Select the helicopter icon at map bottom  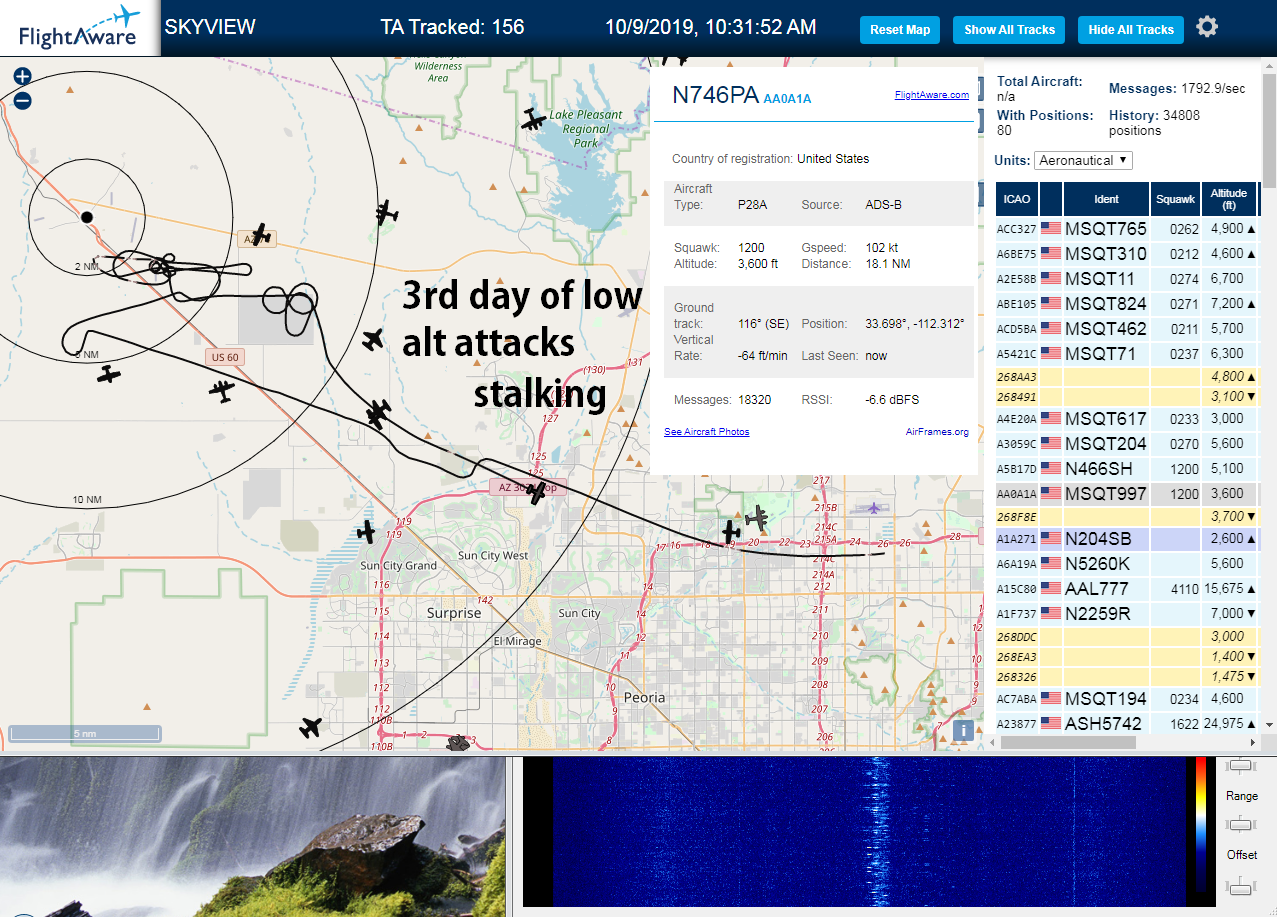(458, 742)
